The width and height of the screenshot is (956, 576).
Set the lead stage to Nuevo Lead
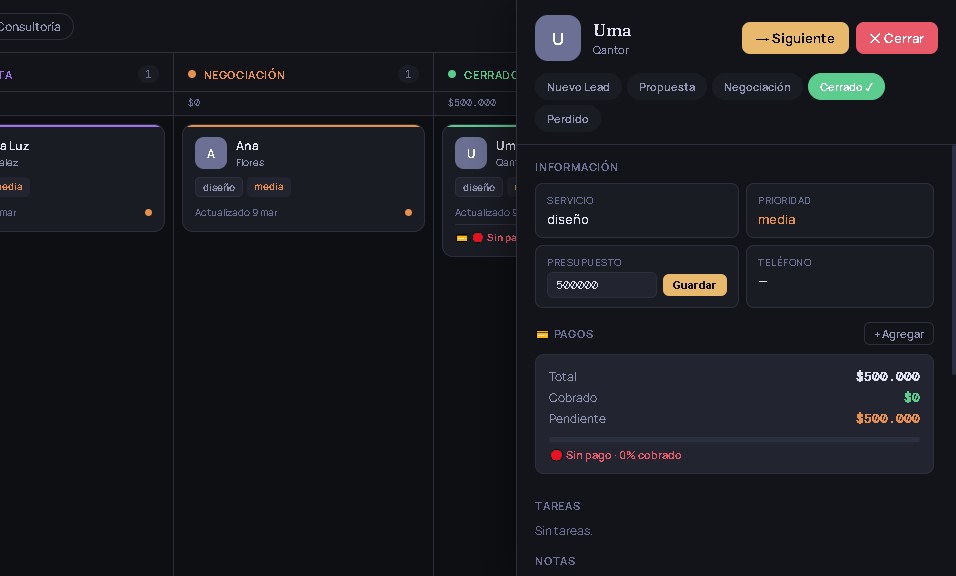[x=578, y=87]
